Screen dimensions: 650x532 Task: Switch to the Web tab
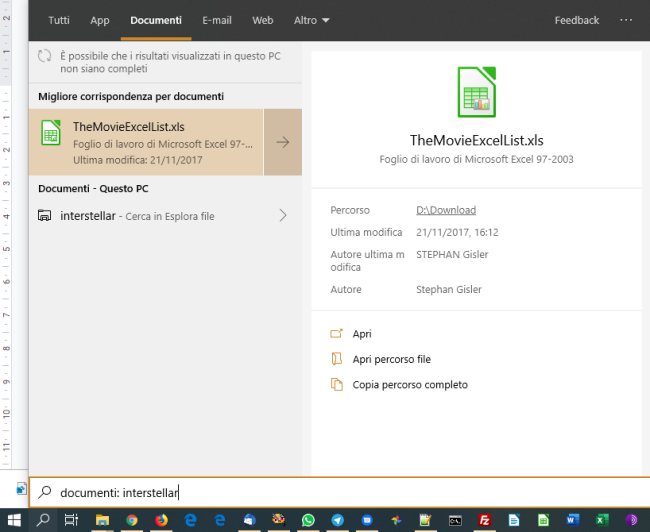pos(262,20)
